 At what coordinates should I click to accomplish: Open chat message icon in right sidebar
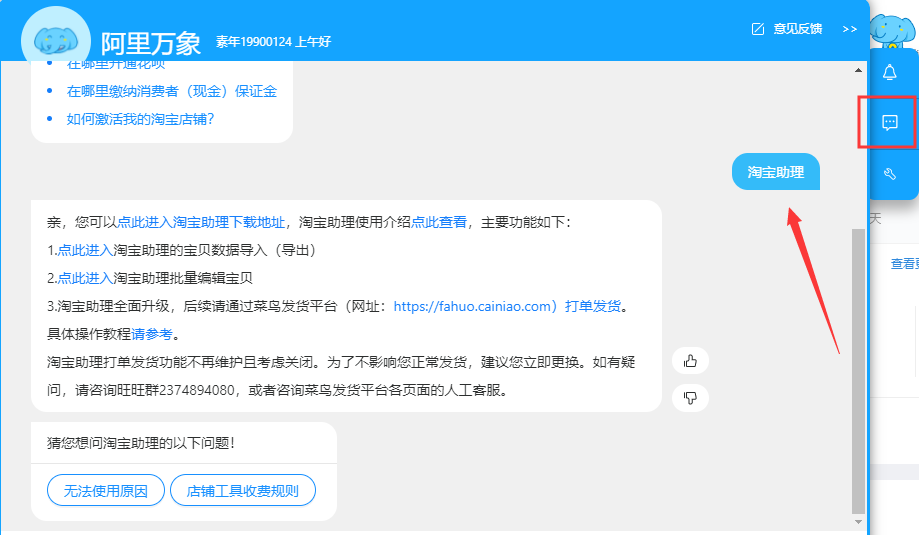click(x=890, y=122)
